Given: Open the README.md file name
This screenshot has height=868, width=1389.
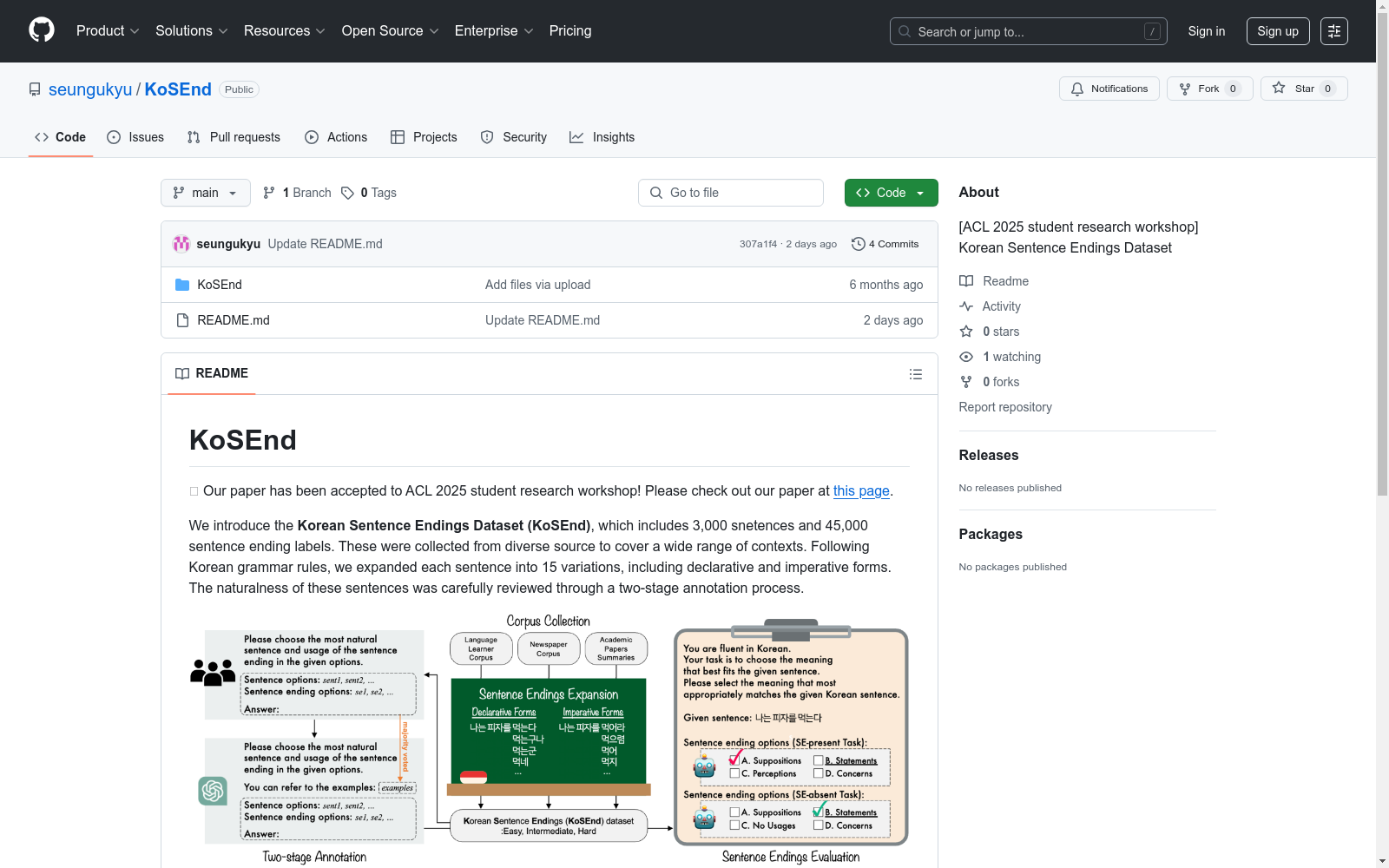Looking at the screenshot, I should [234, 320].
